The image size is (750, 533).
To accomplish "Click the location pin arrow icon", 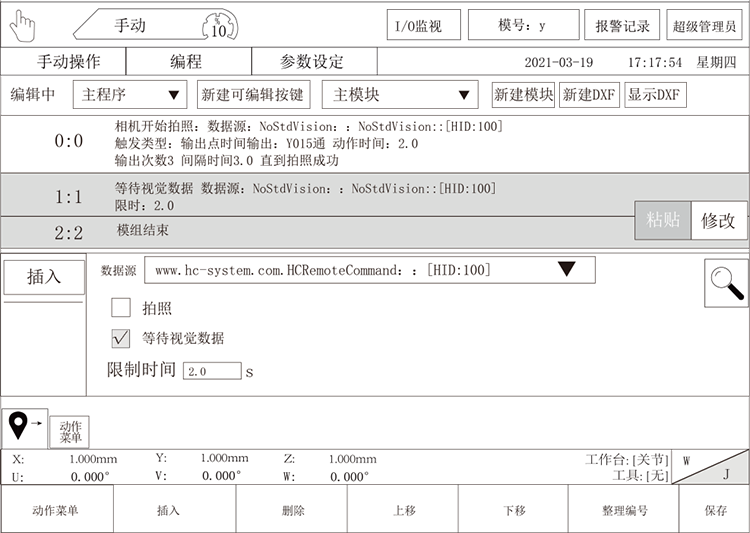I will [x=23, y=427].
